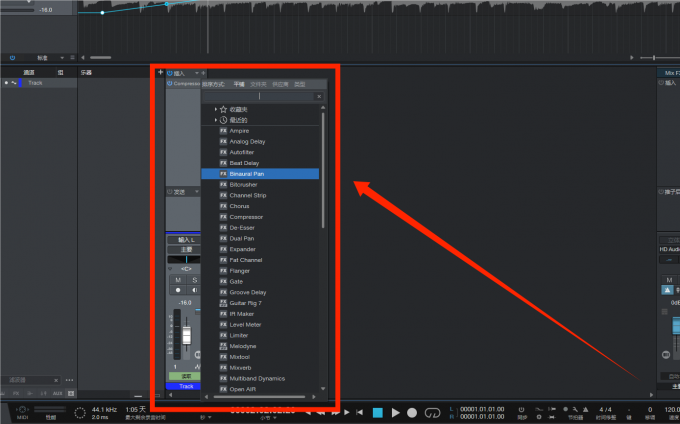
Task: Adjust the channel pan slider
Action: [x=184, y=259]
